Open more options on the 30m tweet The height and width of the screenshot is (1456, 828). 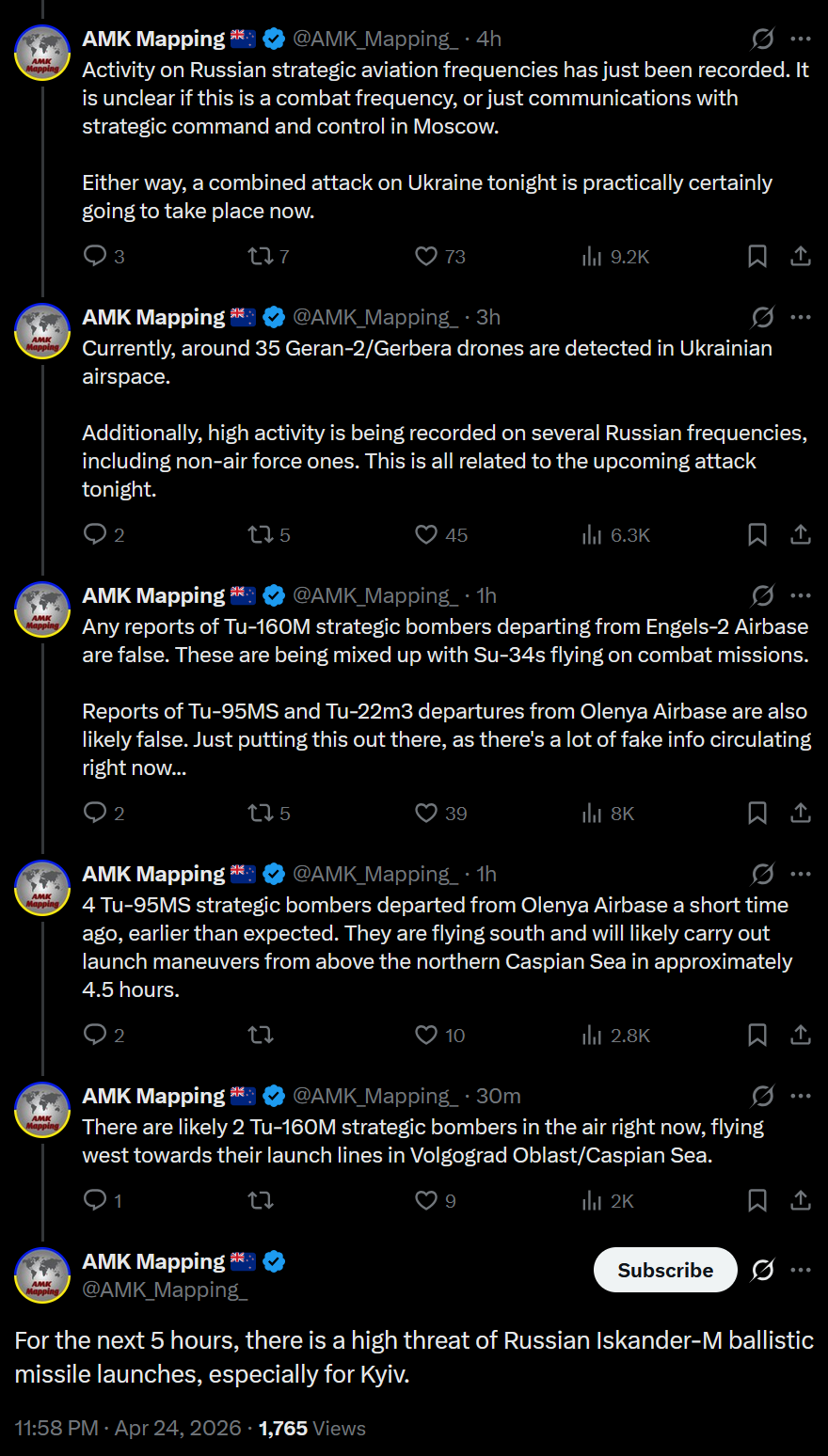pos(801,1096)
